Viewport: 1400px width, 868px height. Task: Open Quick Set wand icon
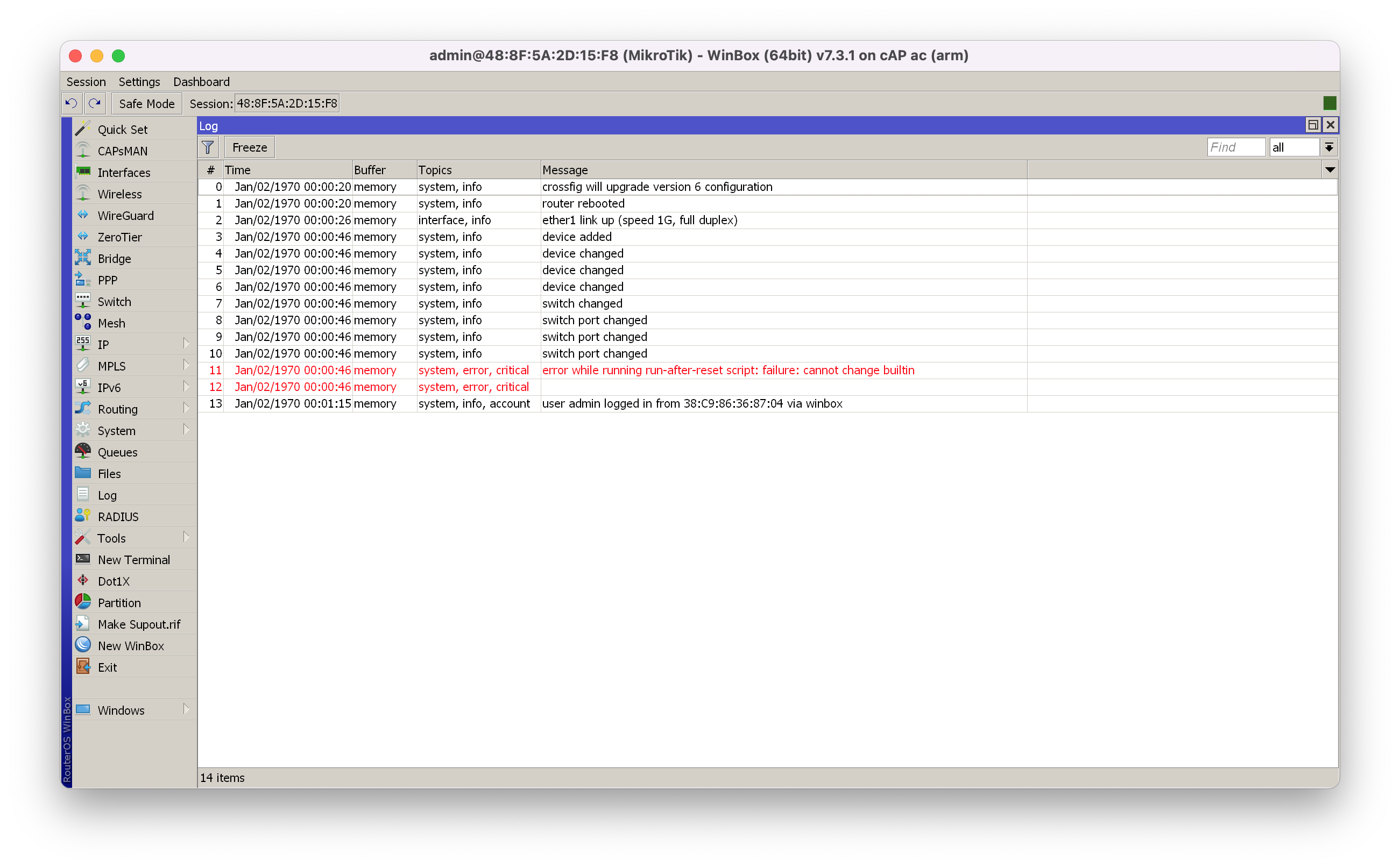[83, 129]
